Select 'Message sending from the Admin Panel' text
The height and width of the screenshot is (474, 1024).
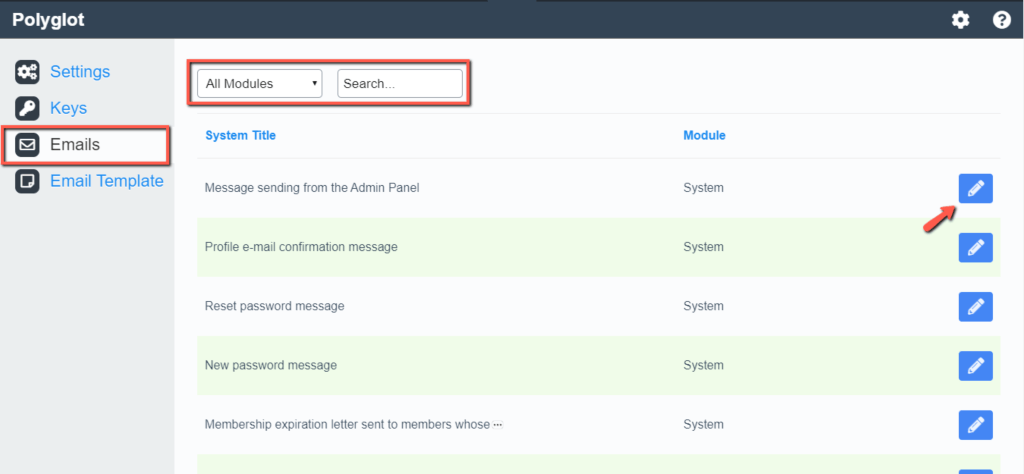312,188
